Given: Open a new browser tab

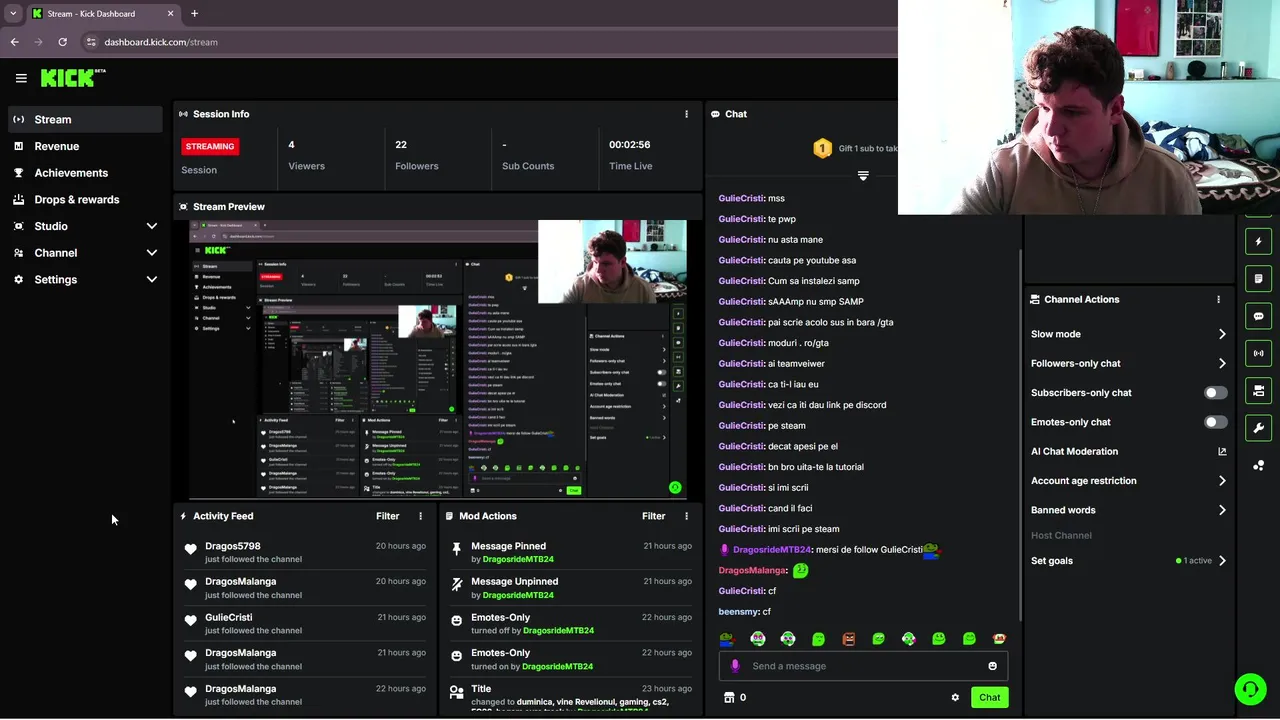Looking at the screenshot, I should point(194,14).
